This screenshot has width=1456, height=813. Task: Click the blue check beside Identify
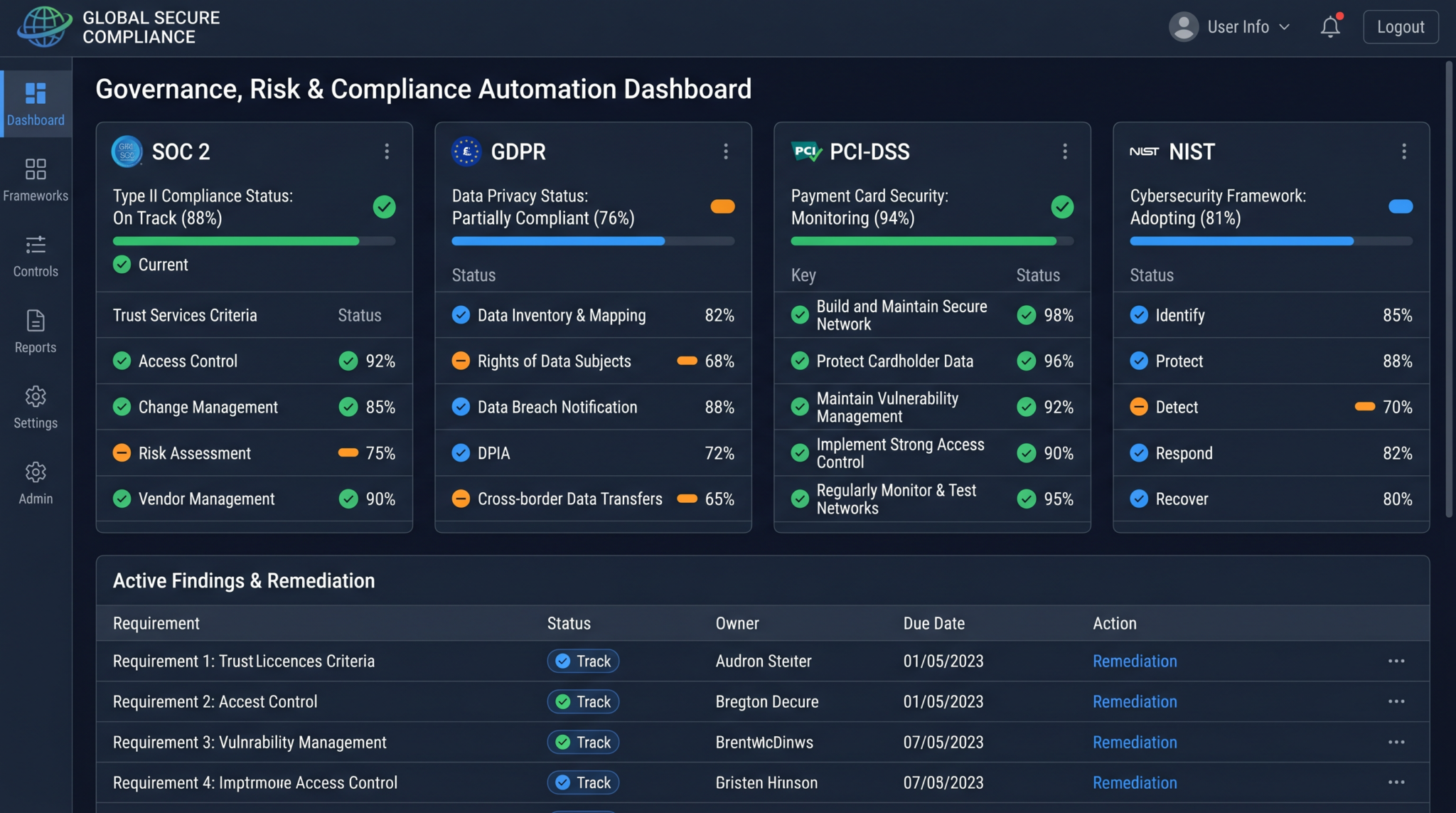tap(1139, 315)
